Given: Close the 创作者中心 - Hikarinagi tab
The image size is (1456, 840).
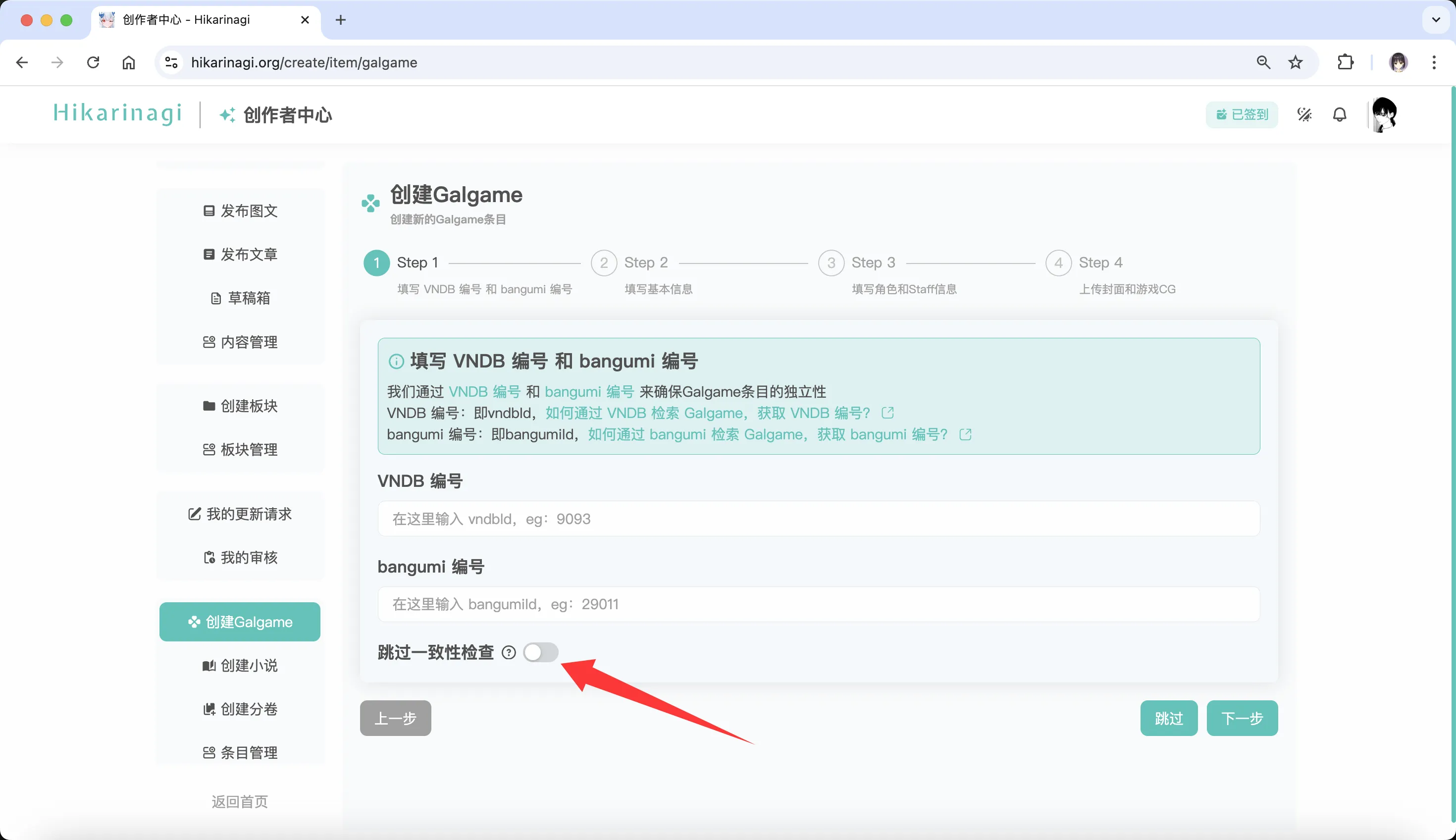Looking at the screenshot, I should [x=305, y=20].
